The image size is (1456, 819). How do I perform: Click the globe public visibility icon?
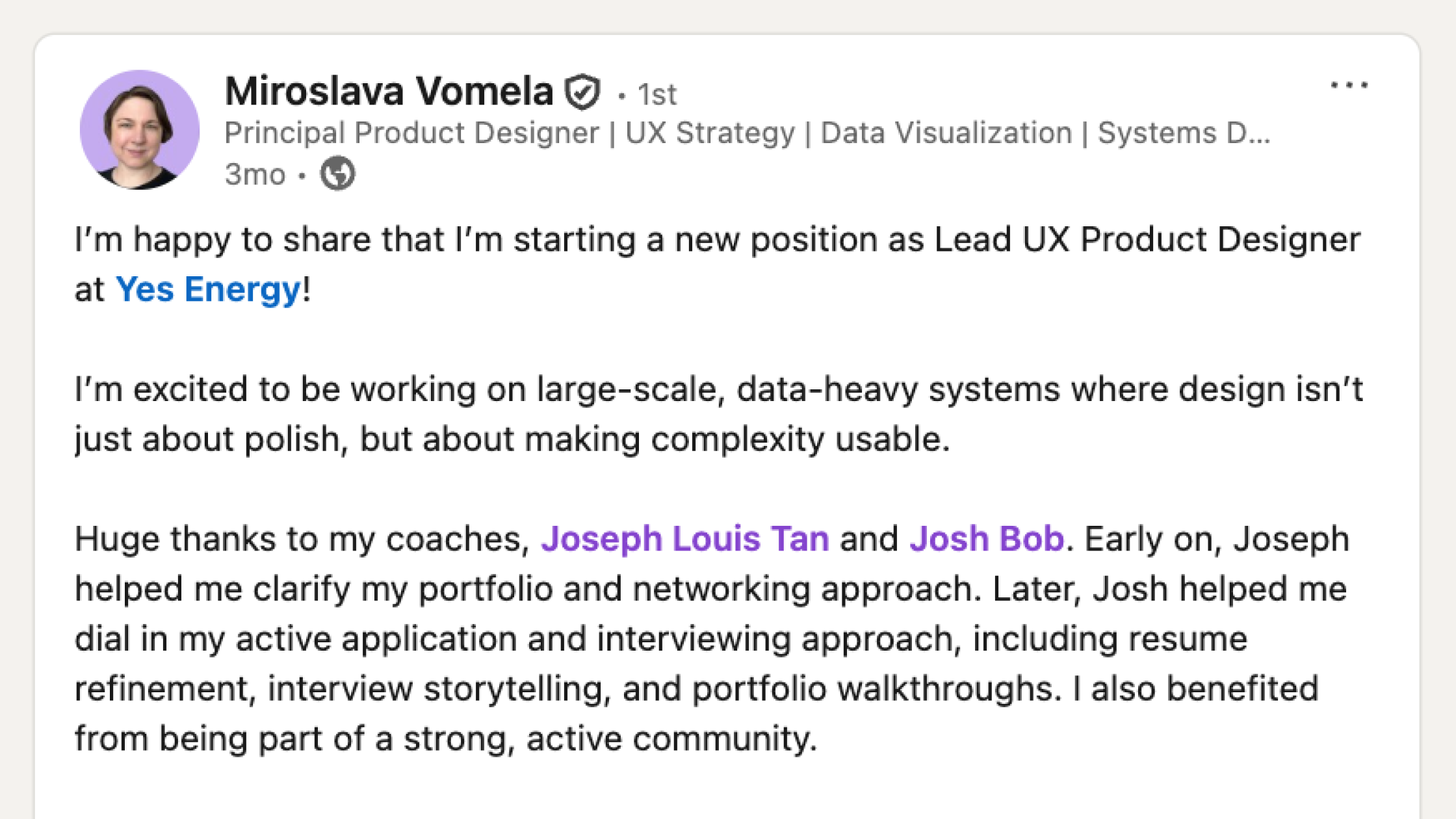337,174
